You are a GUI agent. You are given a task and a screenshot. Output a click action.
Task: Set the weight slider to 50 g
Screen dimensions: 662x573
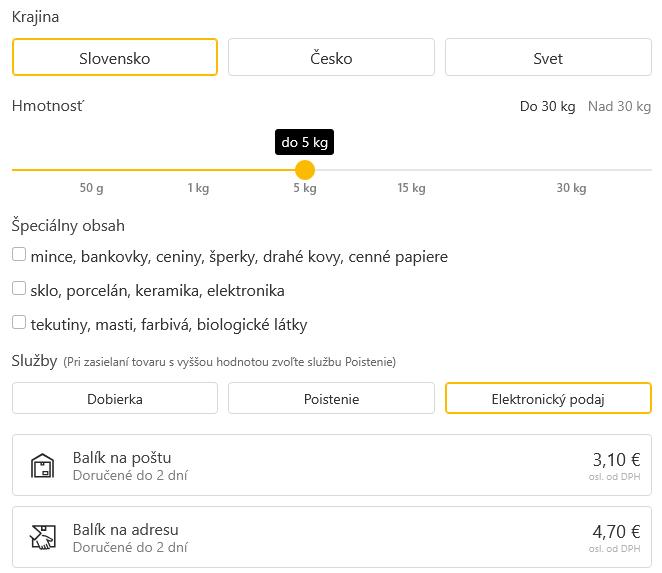[x=92, y=170]
